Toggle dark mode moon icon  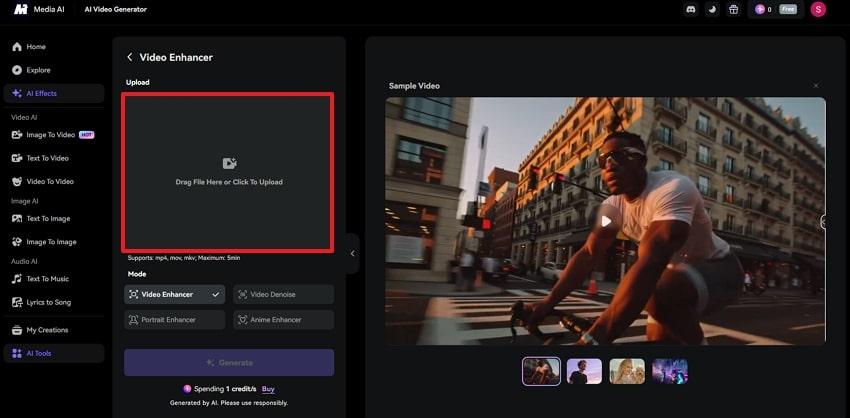pyautogui.click(x=712, y=9)
